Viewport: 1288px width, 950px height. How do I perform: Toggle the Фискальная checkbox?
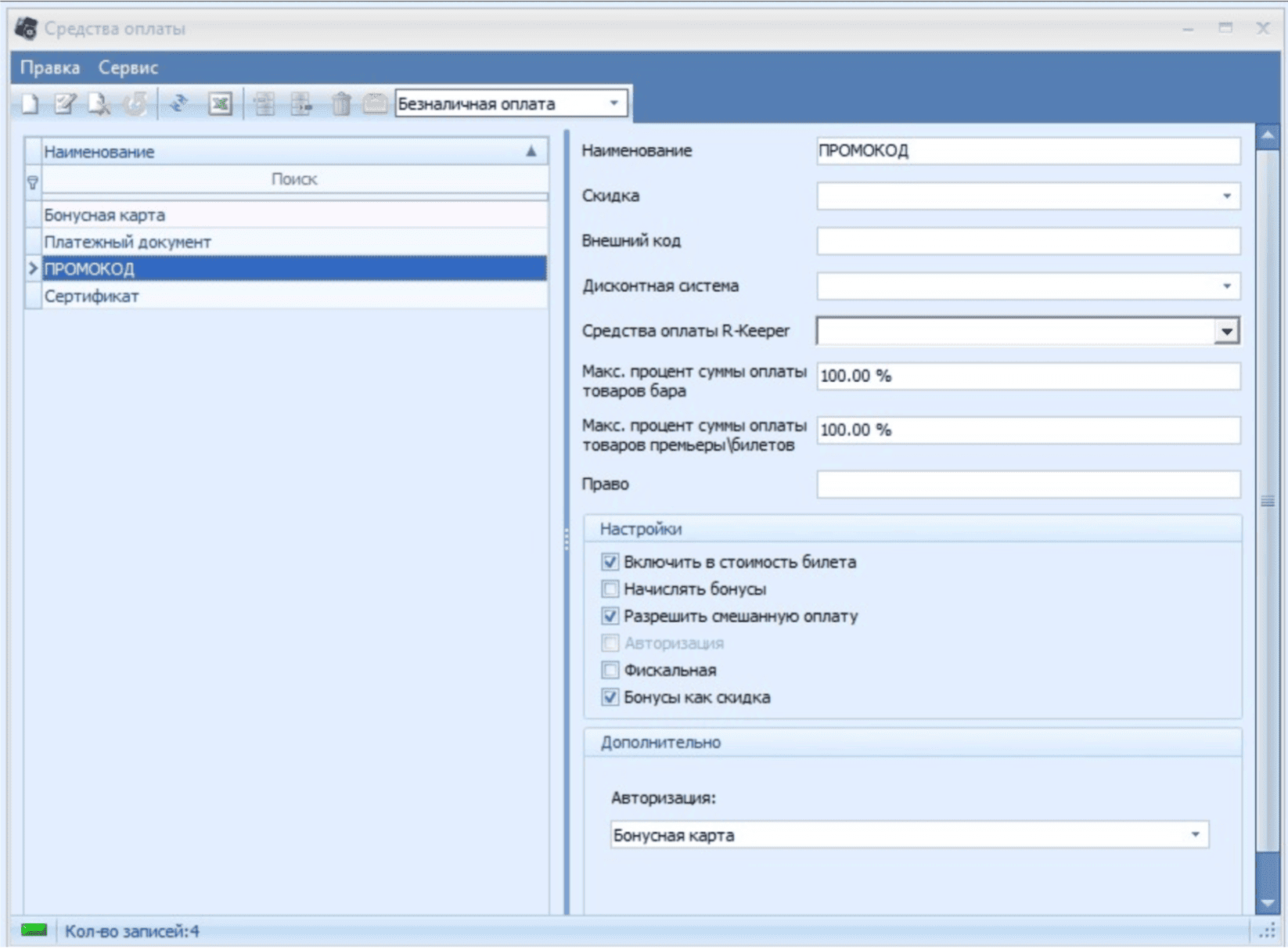click(610, 671)
